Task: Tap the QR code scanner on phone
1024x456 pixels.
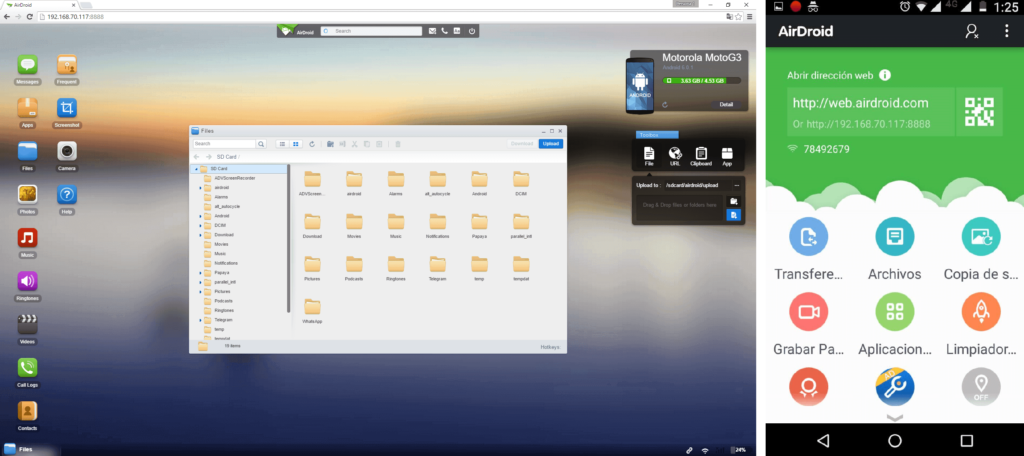Action: pos(979,112)
